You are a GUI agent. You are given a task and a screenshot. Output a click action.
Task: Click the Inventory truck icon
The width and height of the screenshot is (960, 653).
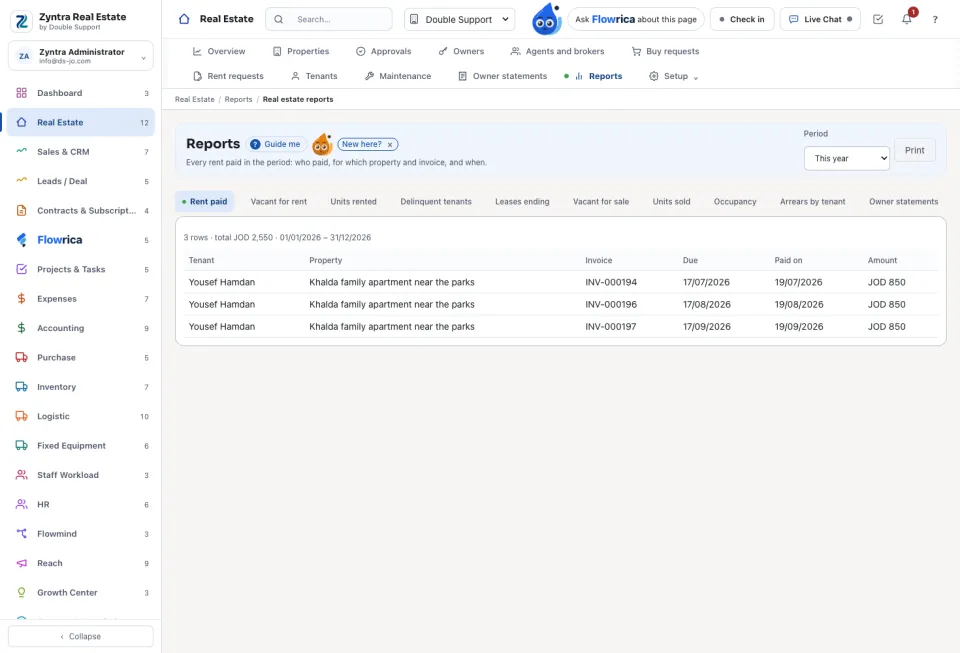tap(21, 387)
